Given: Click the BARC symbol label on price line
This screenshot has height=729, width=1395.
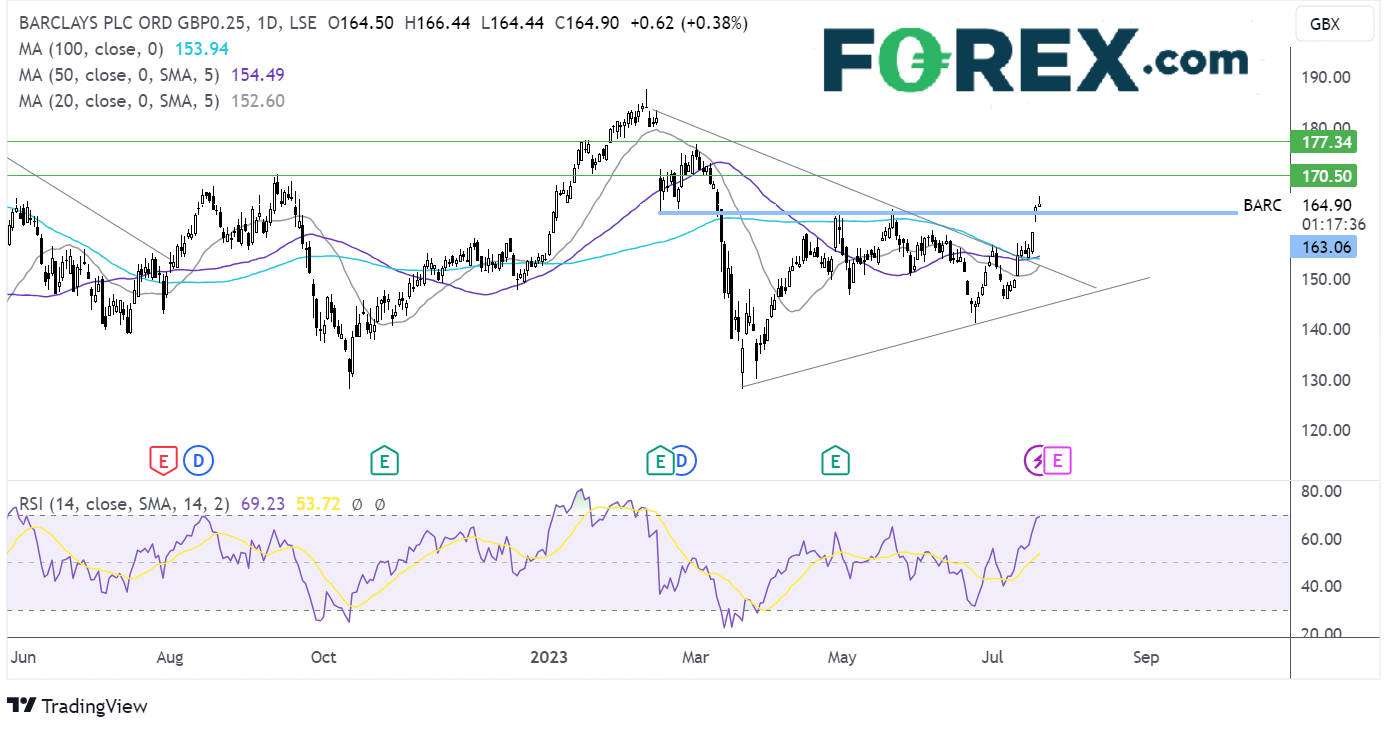Looking at the screenshot, I should [1262, 206].
